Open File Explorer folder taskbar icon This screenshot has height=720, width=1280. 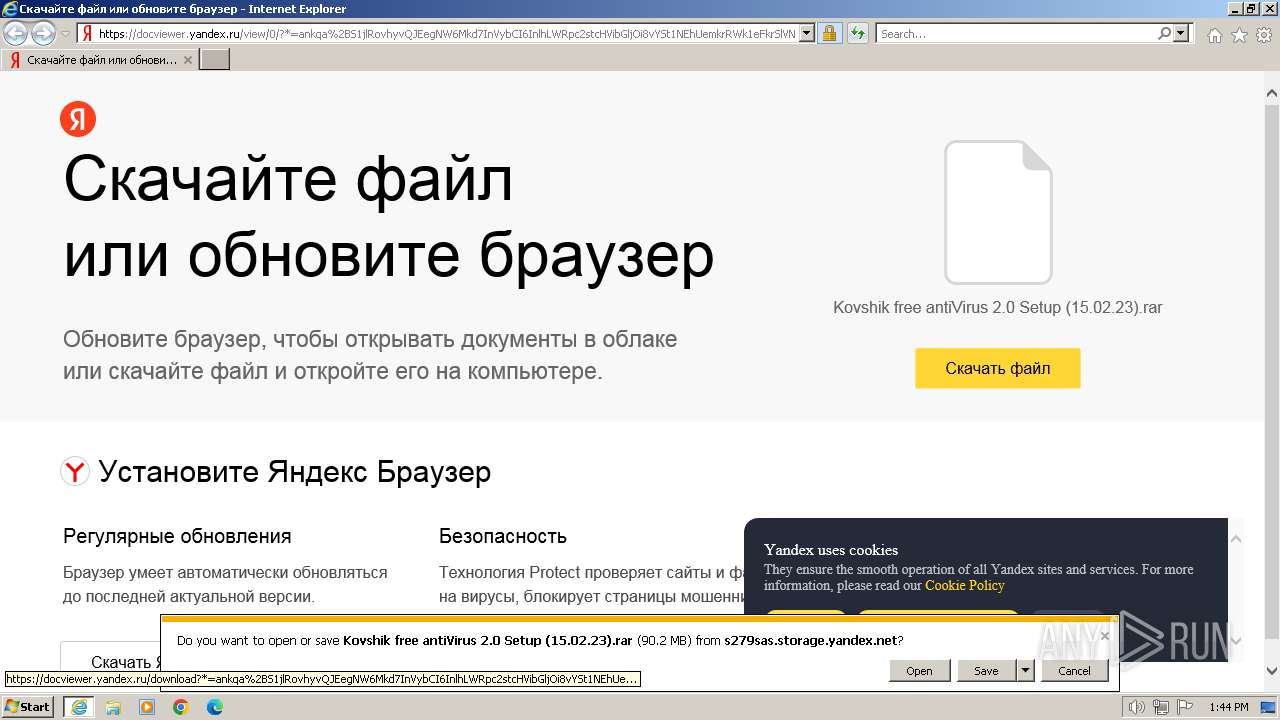[113, 707]
